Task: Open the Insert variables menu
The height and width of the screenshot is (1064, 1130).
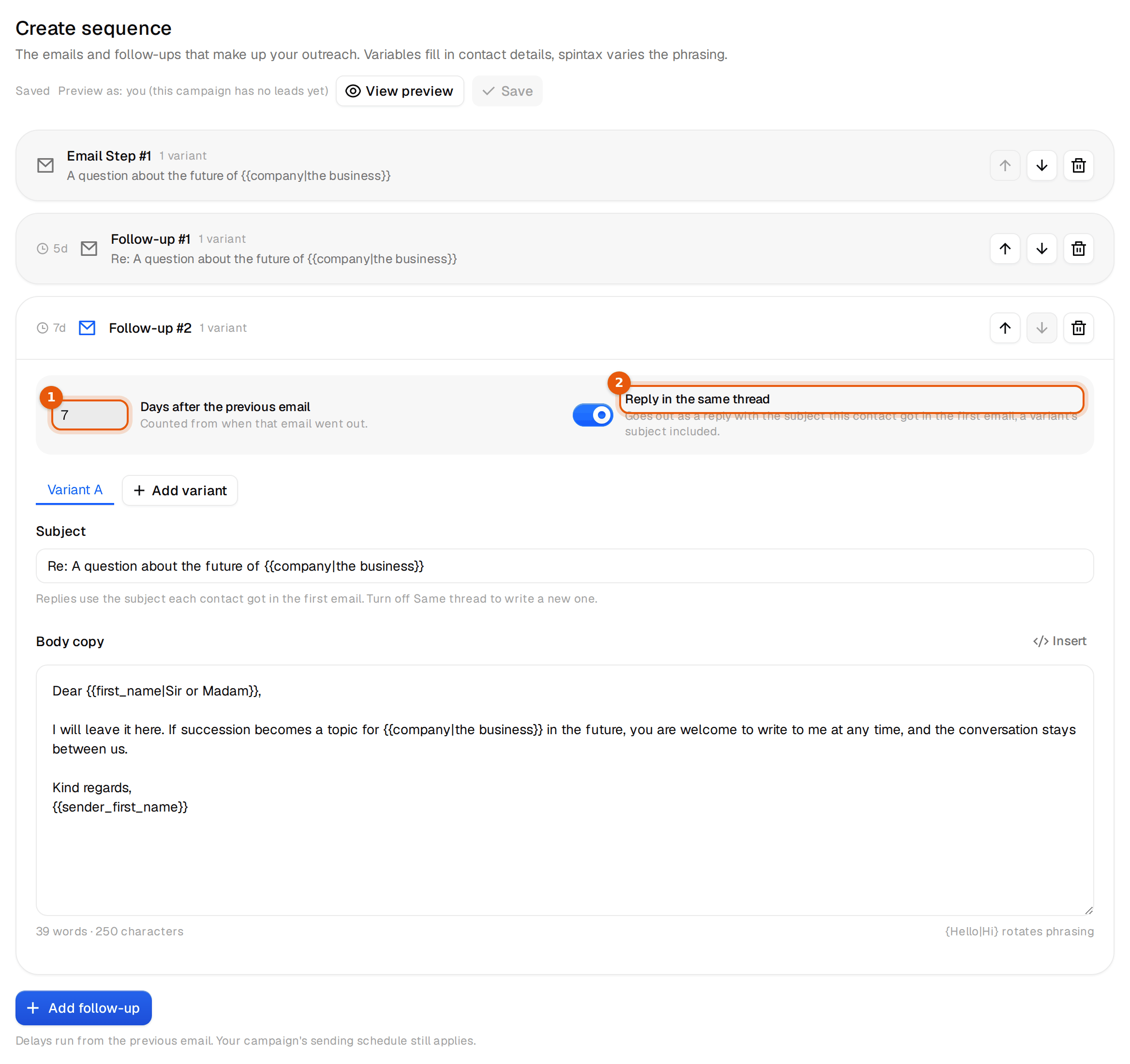Action: pyautogui.click(x=1059, y=641)
